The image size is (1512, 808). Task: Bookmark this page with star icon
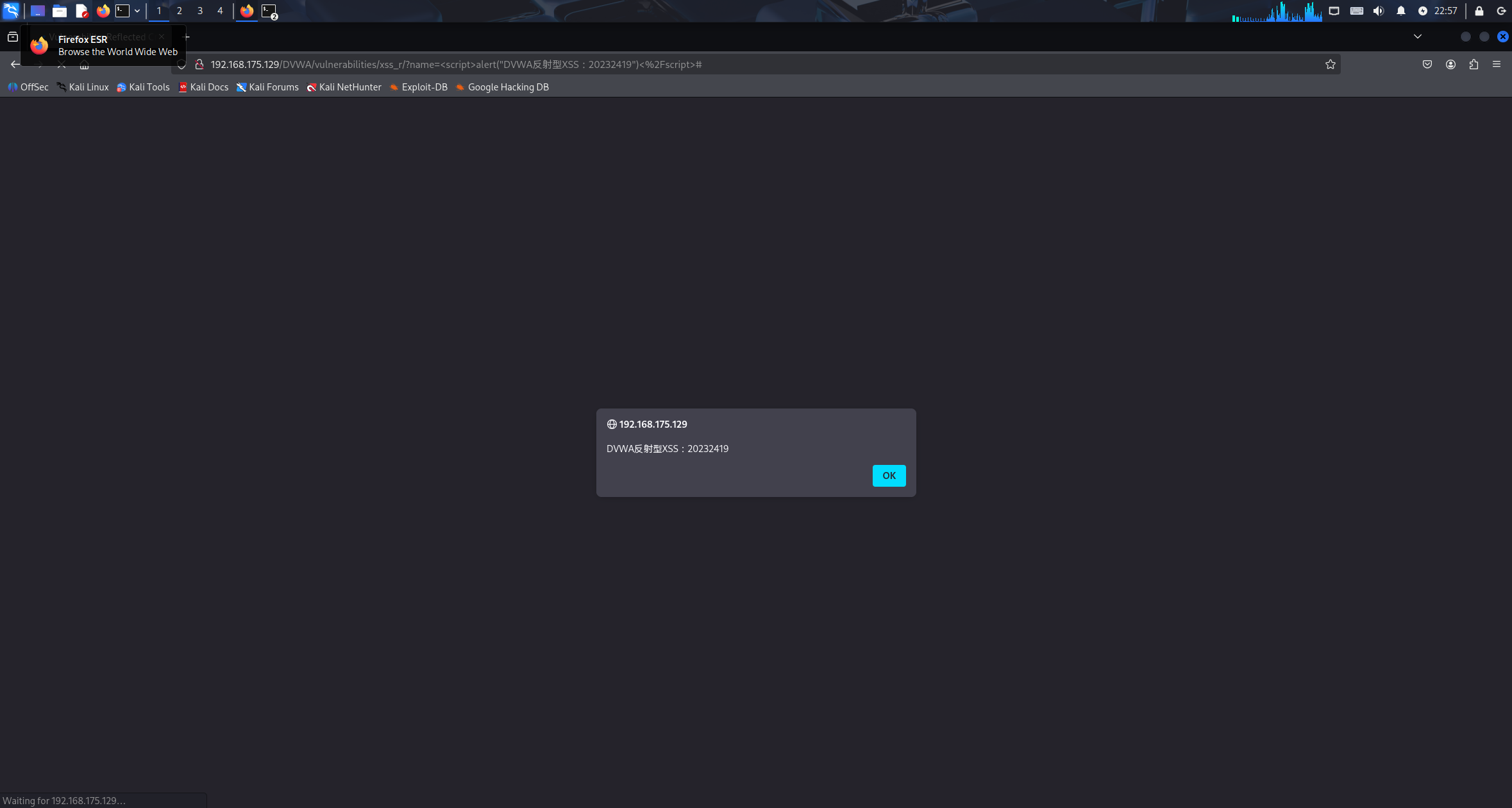pos(1330,64)
